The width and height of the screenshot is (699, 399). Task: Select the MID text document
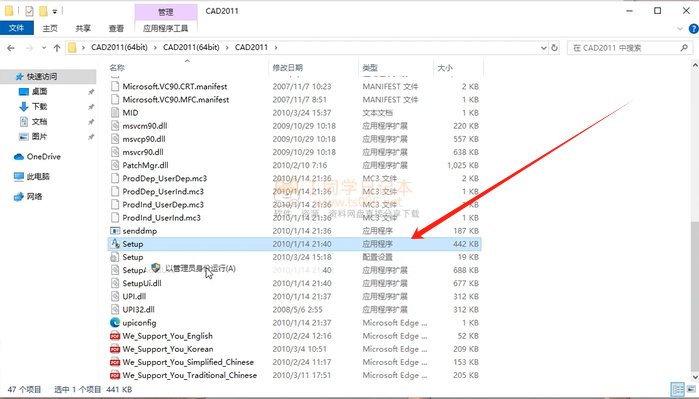[x=130, y=113]
